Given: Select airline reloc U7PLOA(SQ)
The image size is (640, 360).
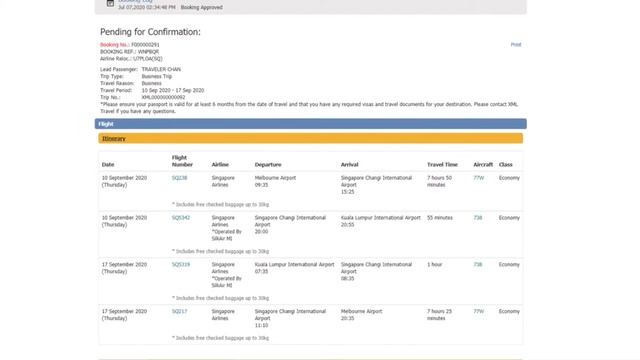Looking at the screenshot, I should 148,59.
